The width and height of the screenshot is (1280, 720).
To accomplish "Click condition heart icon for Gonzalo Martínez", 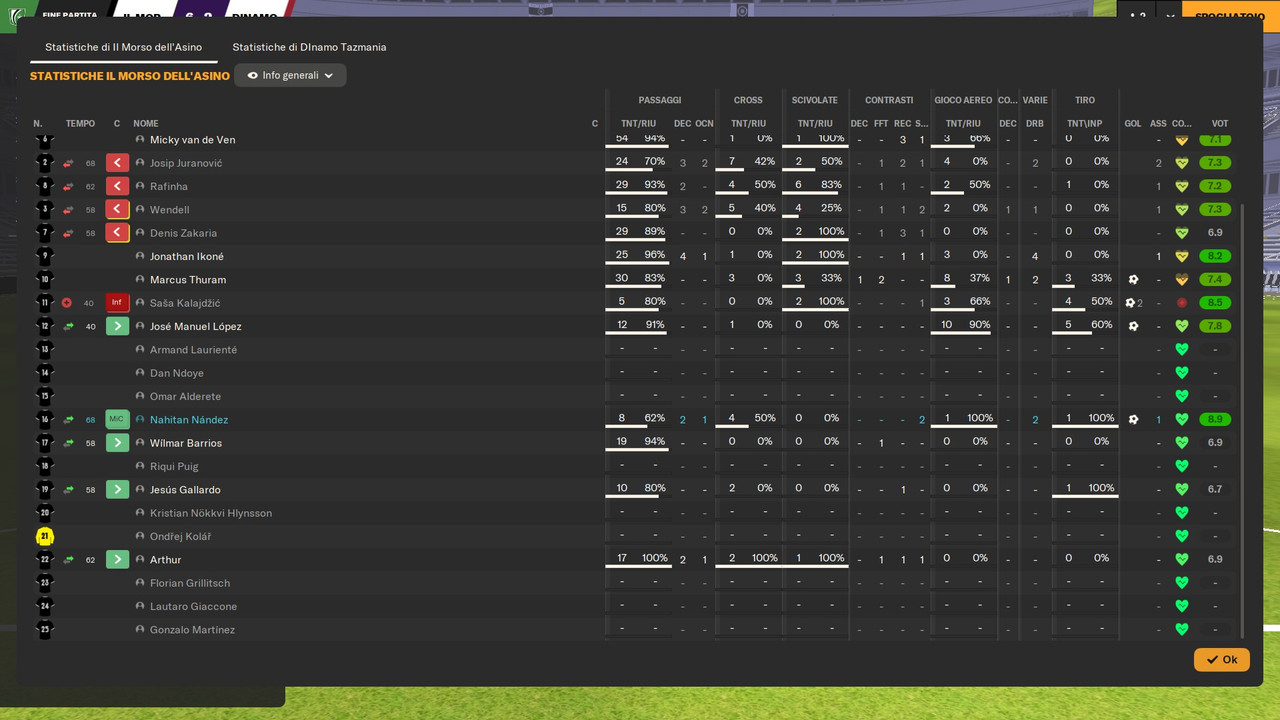I will pyautogui.click(x=1181, y=630).
